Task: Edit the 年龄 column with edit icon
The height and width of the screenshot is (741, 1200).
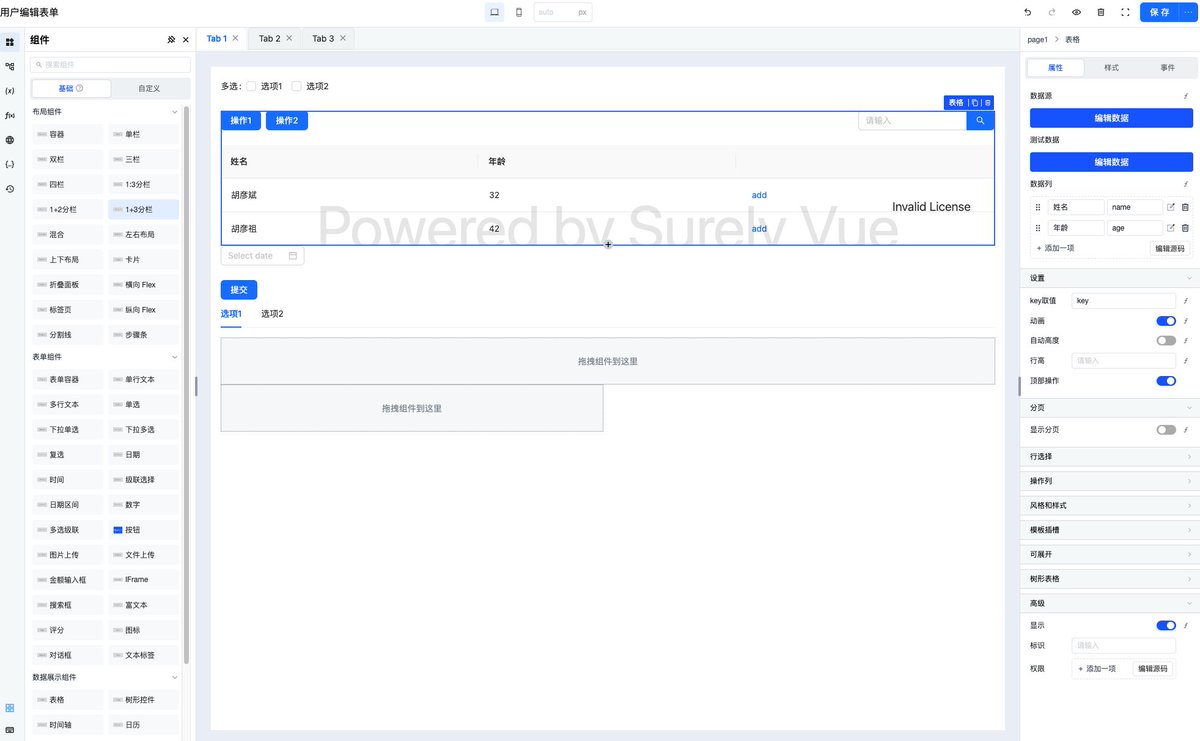Action: pos(1171,228)
